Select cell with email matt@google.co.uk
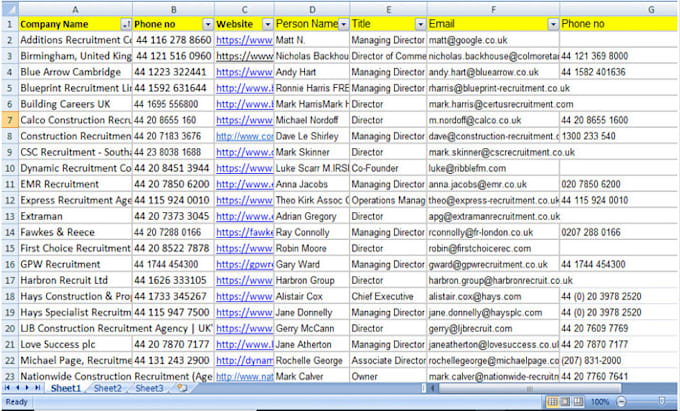 pos(493,40)
